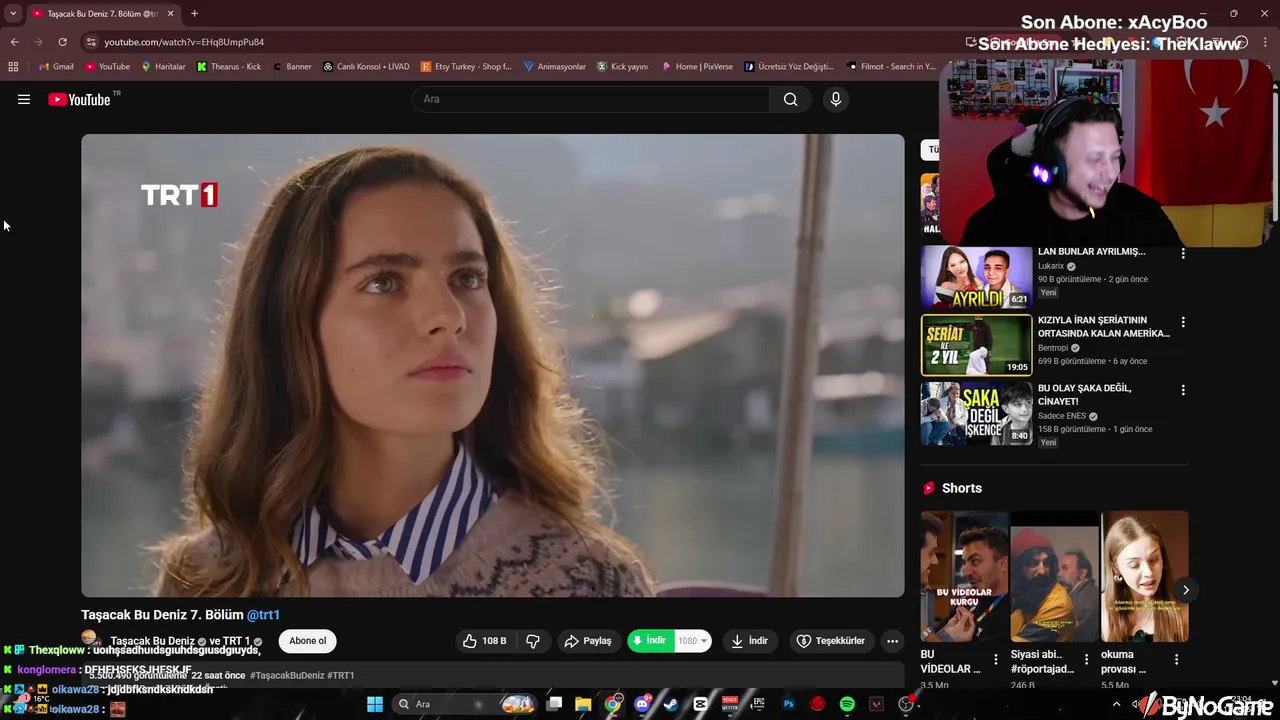This screenshot has height=720, width=1280.
Task: Click the search magnifier button
Action: 791,99
